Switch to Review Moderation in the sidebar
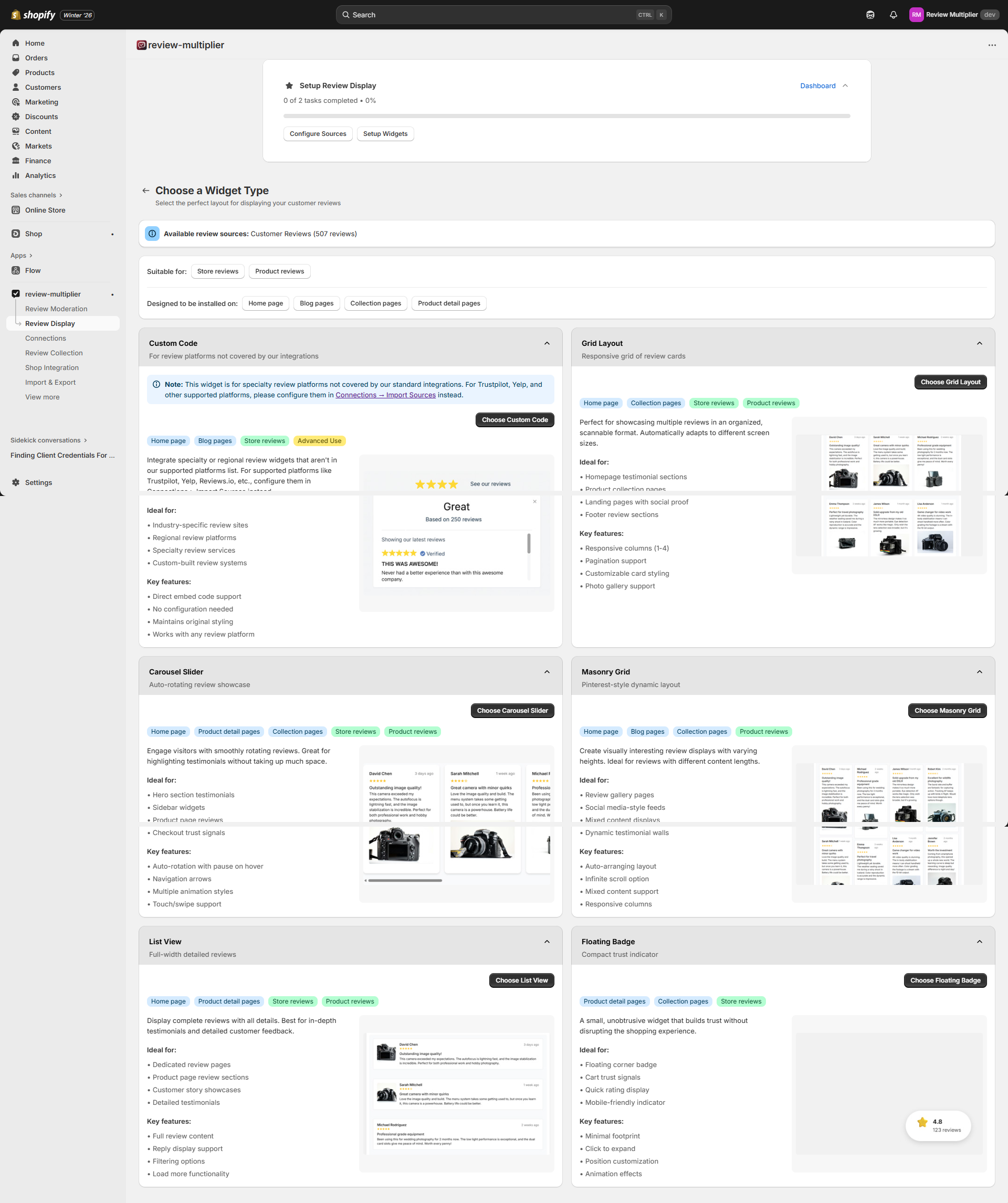The width and height of the screenshot is (1008, 1203). 56,308
